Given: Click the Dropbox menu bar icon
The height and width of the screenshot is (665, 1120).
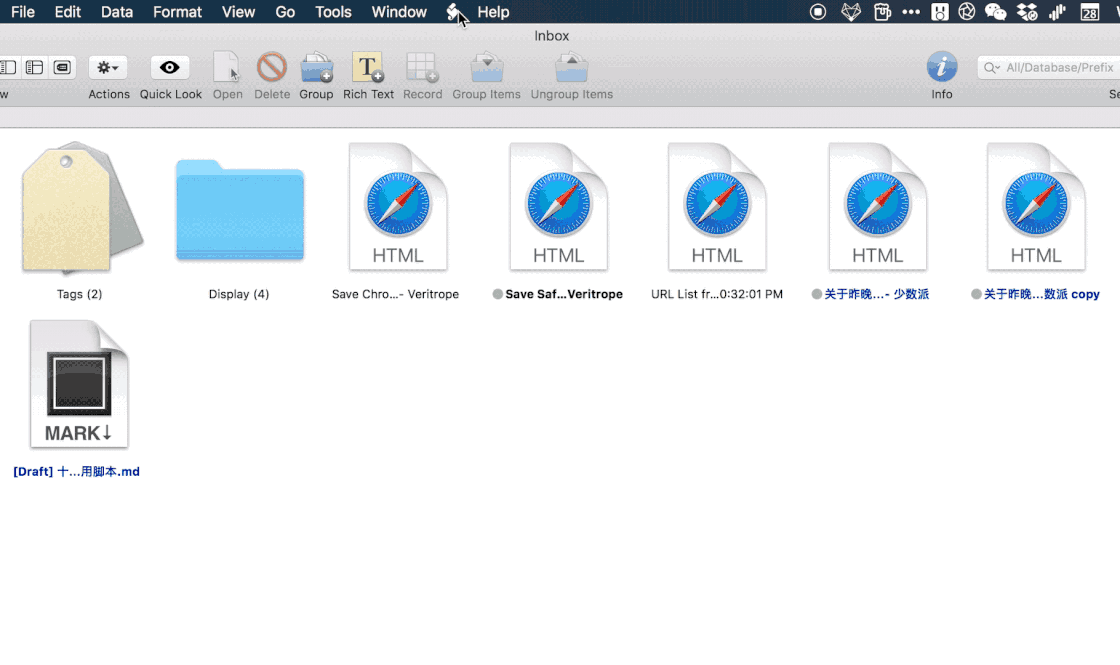Looking at the screenshot, I should pyautogui.click(x=1027, y=11).
